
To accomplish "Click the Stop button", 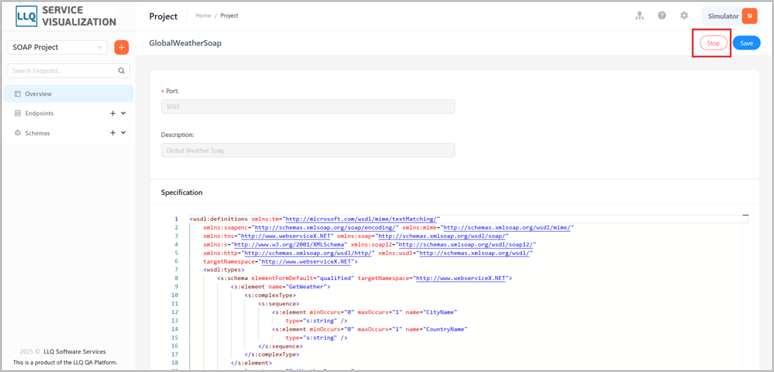I will [x=713, y=43].
